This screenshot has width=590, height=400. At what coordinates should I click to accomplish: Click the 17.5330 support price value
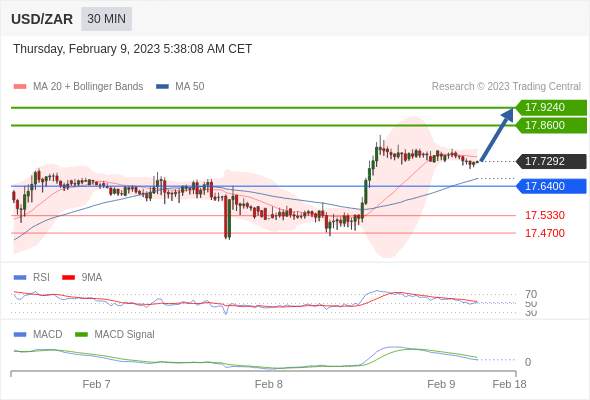[544, 215]
